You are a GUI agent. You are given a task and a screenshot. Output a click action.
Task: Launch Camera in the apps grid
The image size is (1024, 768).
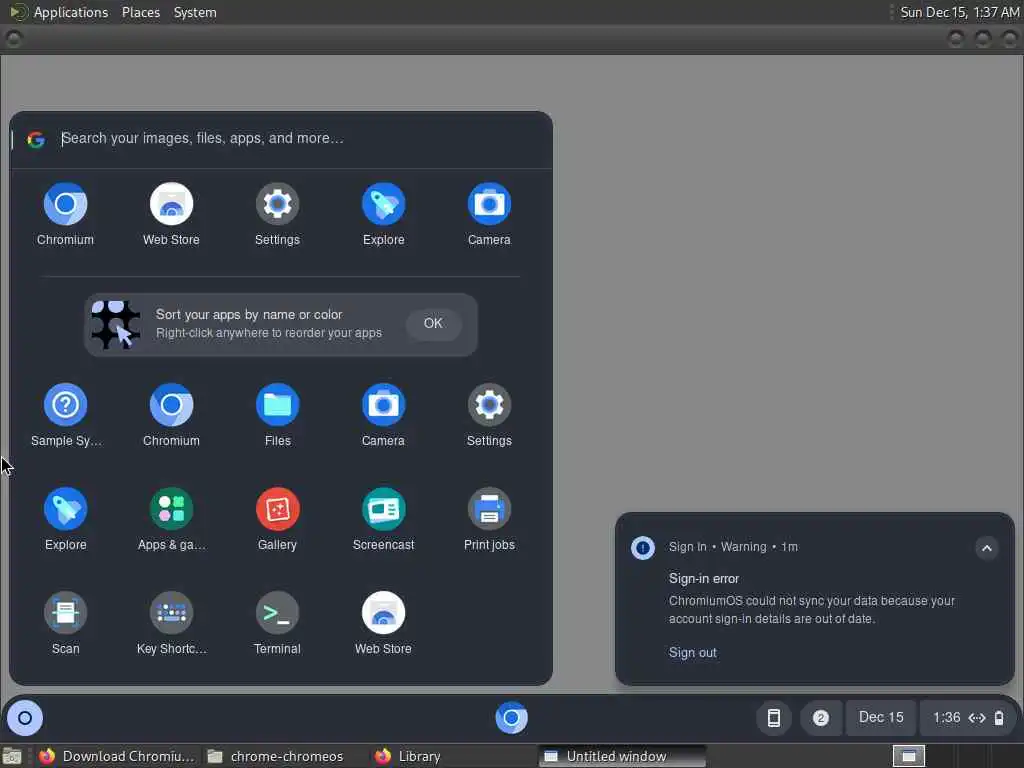pyautogui.click(x=383, y=415)
